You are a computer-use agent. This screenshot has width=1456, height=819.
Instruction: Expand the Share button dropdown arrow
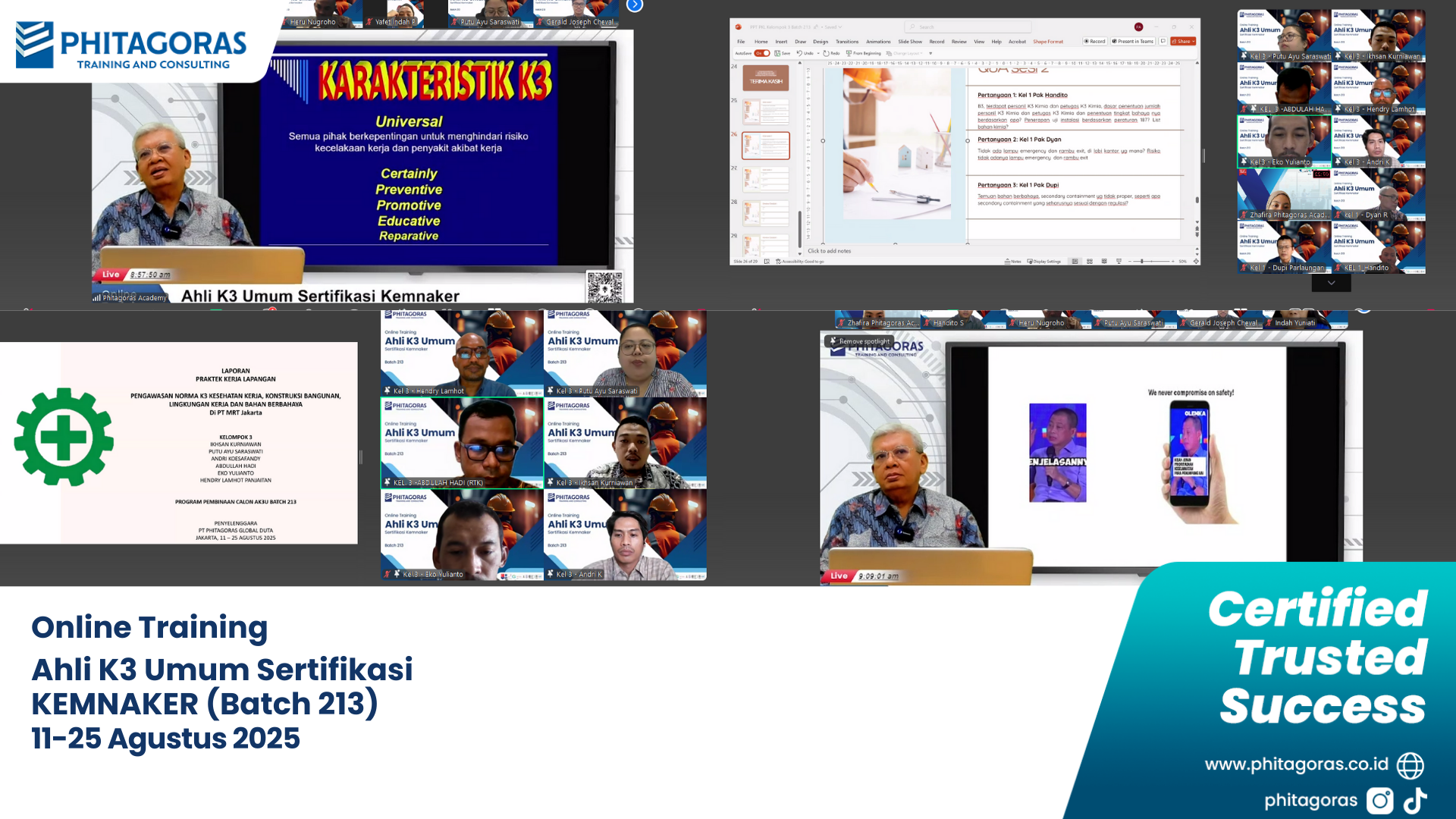(x=1193, y=42)
